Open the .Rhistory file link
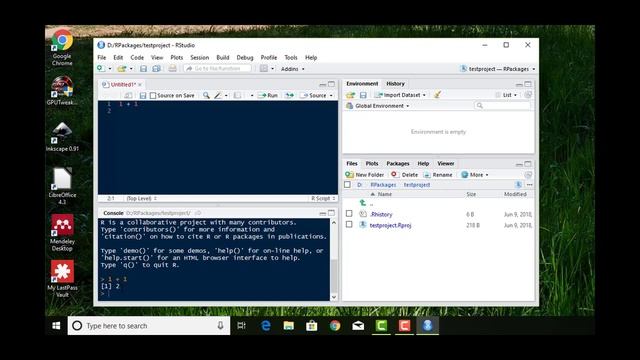 pyautogui.click(x=381, y=214)
